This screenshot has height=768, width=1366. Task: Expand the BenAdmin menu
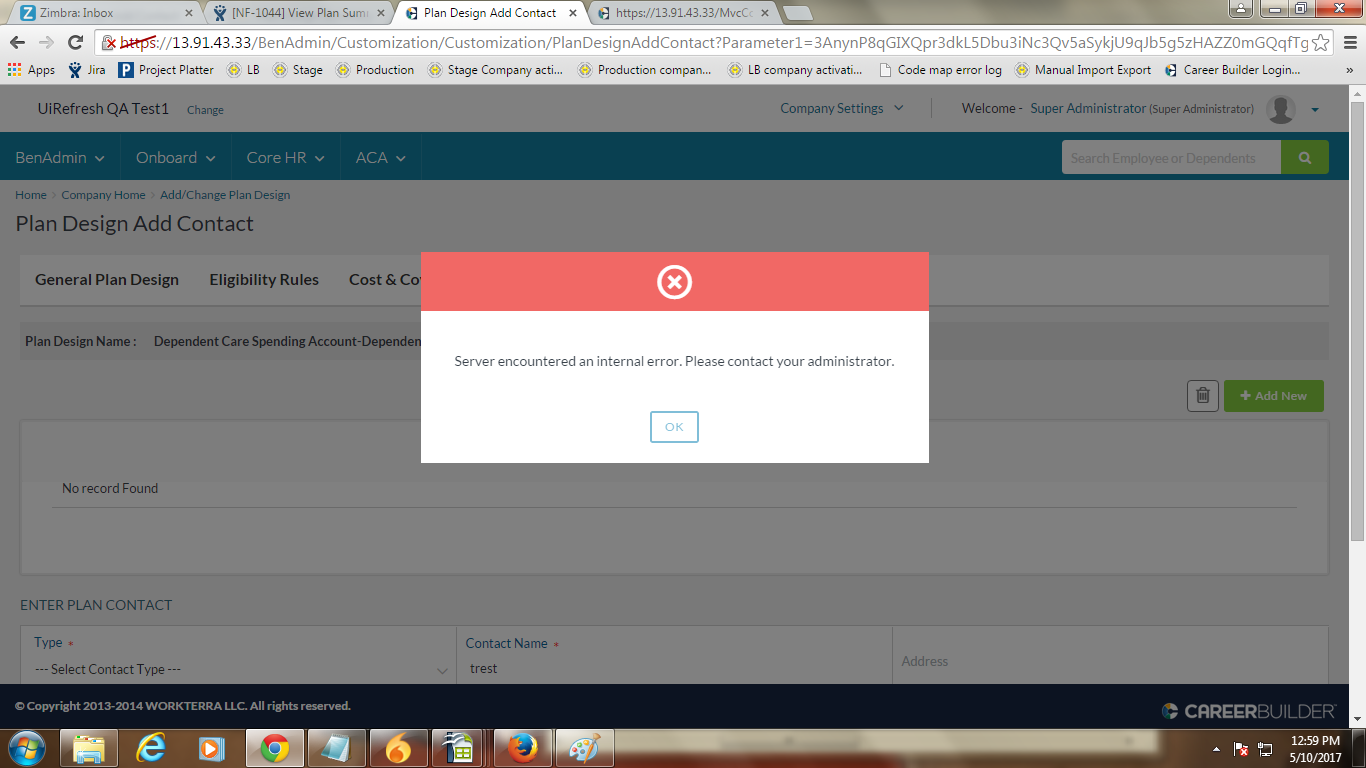point(60,158)
